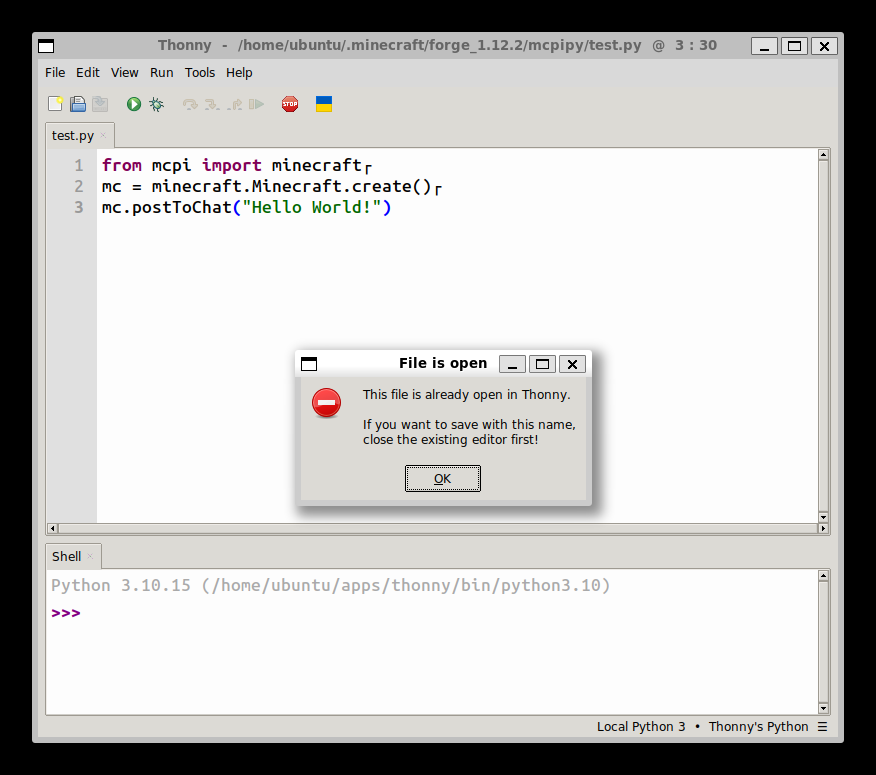Click the 'Hello World!' string in line 3
876x775 pixels.
point(312,207)
